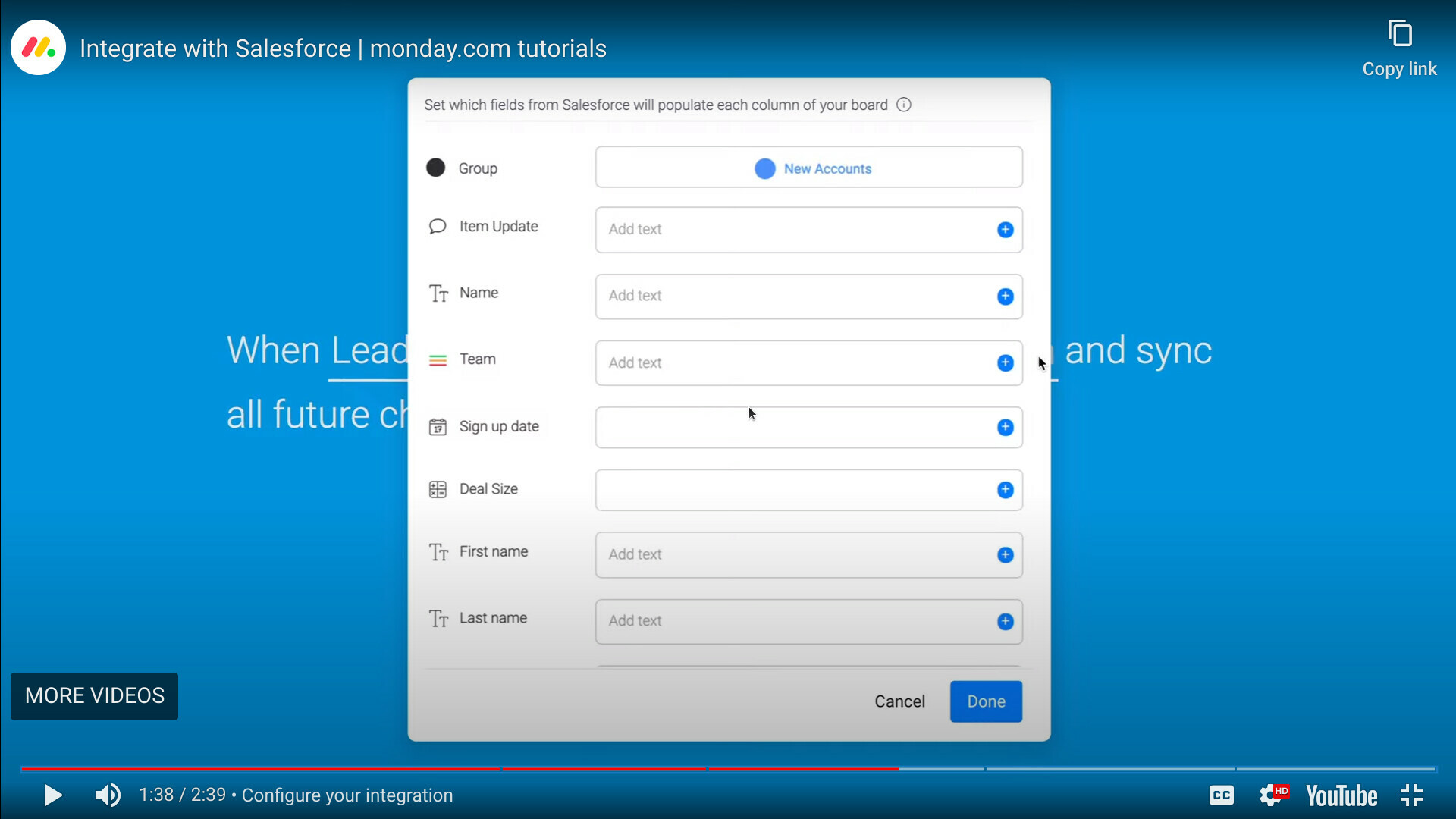Seek on the video progress bar
Image resolution: width=1456 pixels, height=819 pixels.
(728, 769)
